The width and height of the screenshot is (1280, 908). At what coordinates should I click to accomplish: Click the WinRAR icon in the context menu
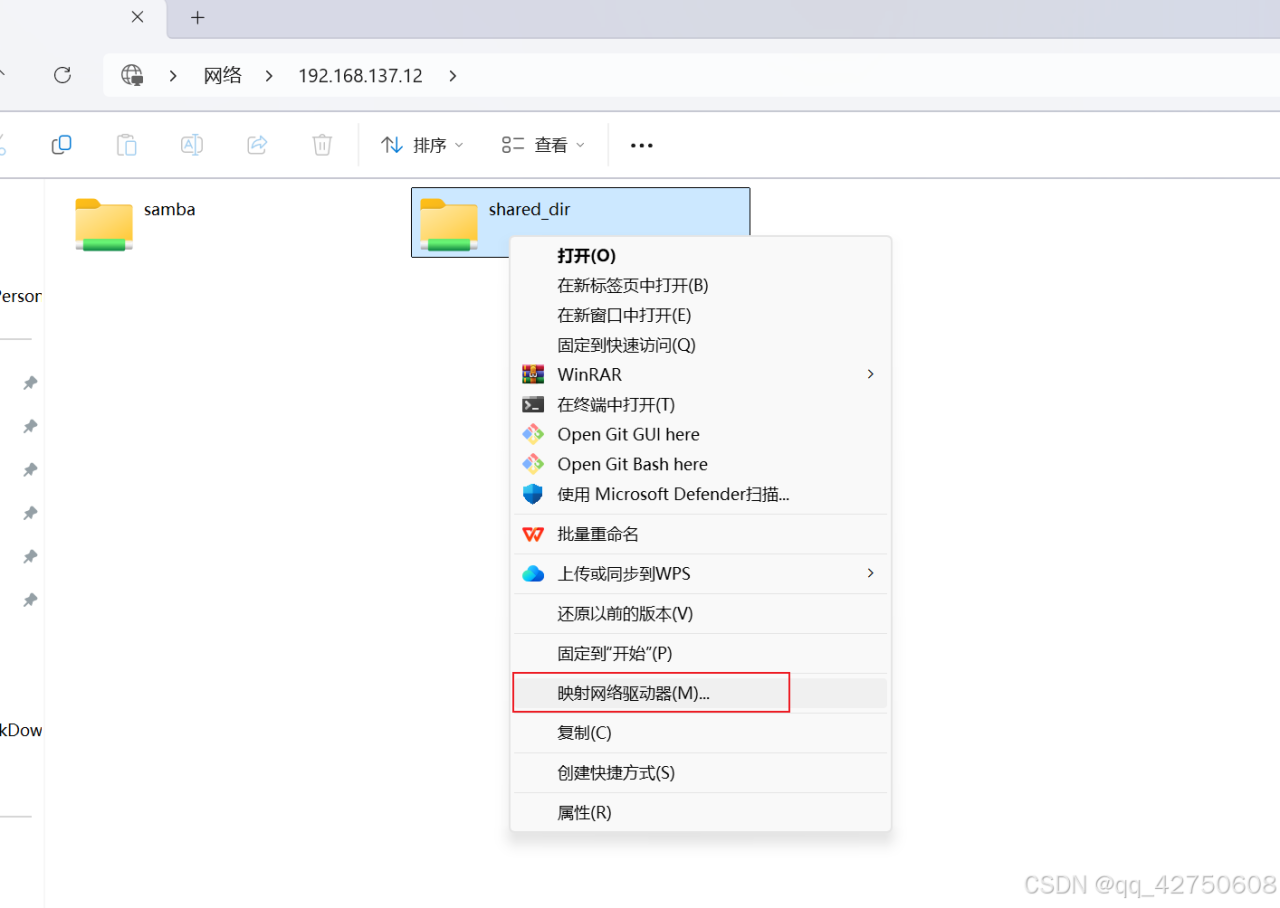(533, 374)
